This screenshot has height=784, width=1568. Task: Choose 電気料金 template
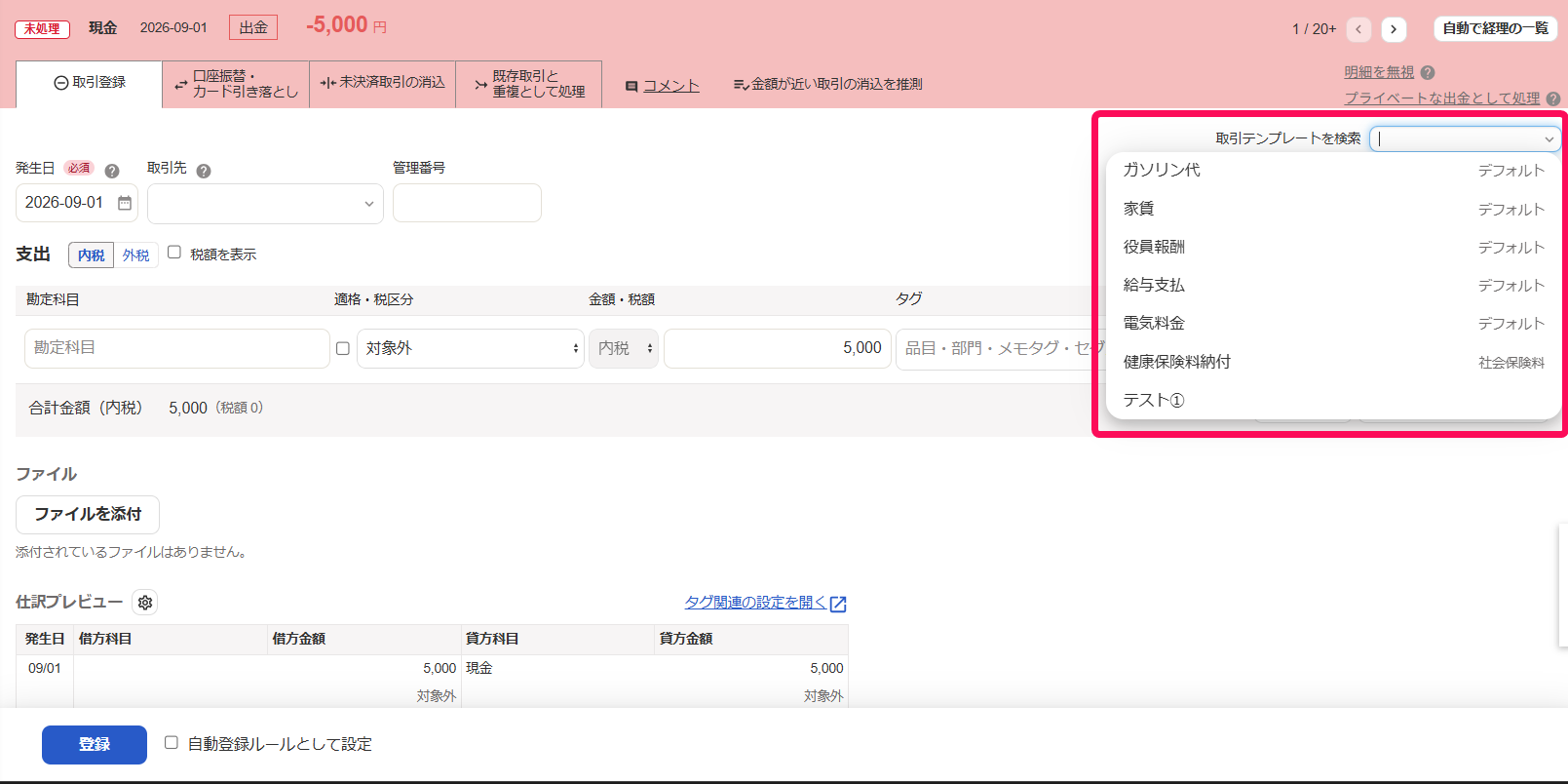point(1333,323)
